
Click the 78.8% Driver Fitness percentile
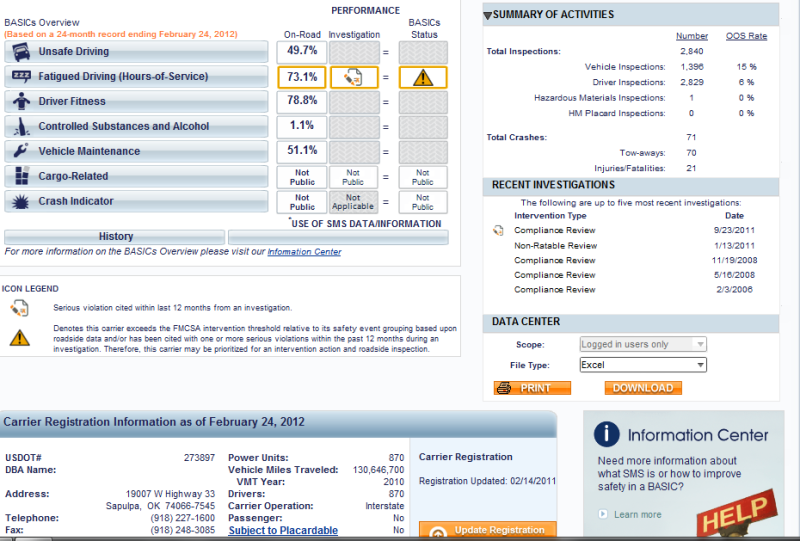pos(302,102)
